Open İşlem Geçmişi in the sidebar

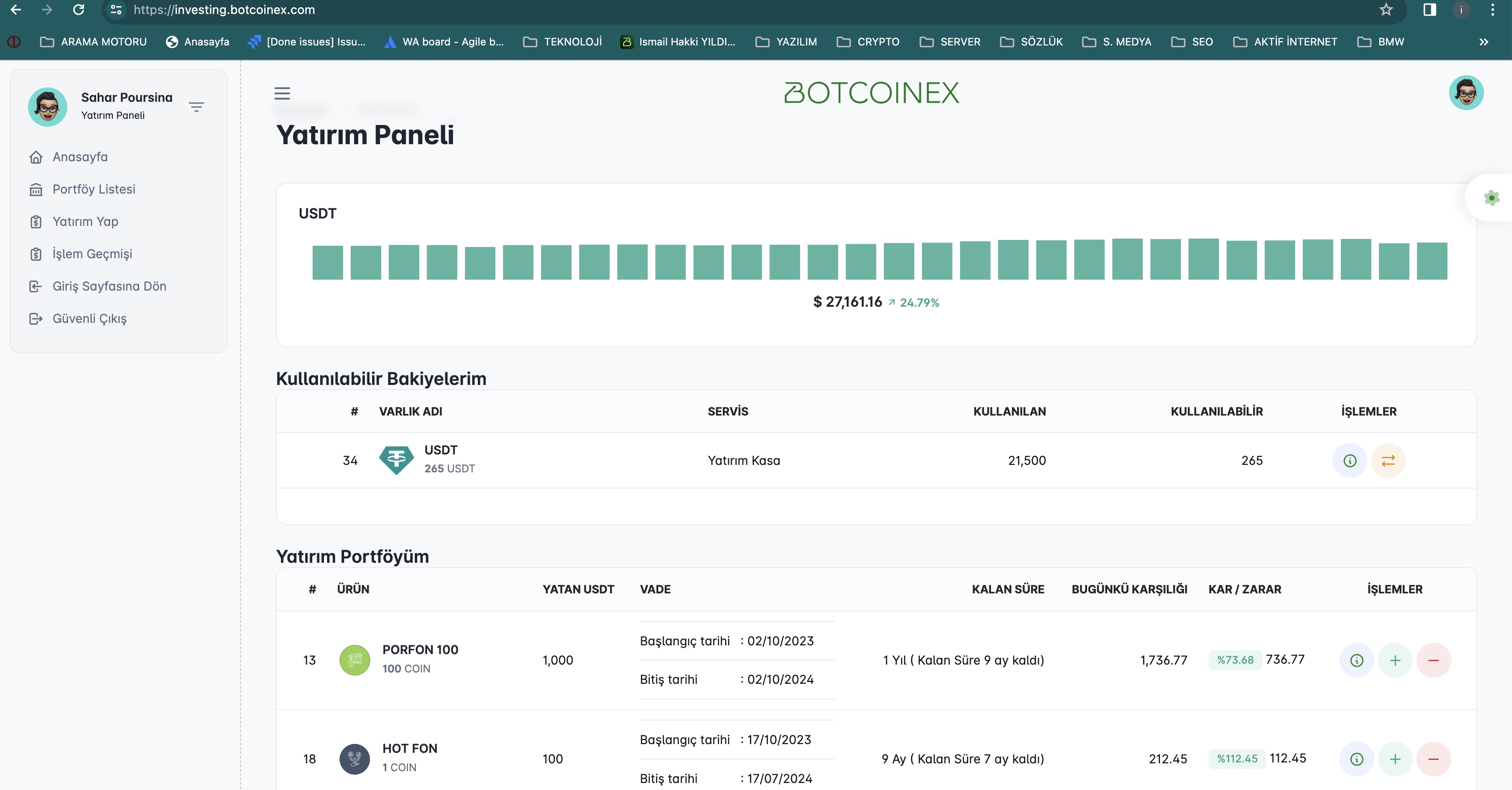(x=92, y=254)
